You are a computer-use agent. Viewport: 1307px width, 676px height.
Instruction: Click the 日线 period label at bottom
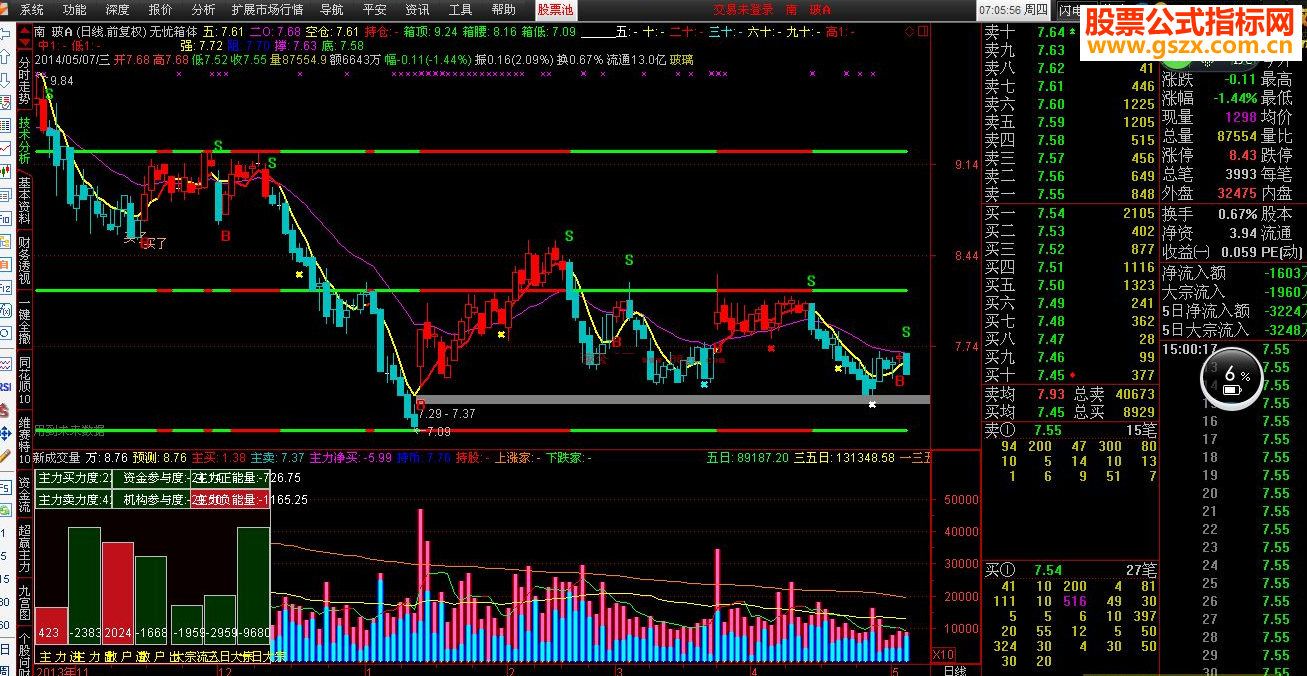tap(955, 670)
